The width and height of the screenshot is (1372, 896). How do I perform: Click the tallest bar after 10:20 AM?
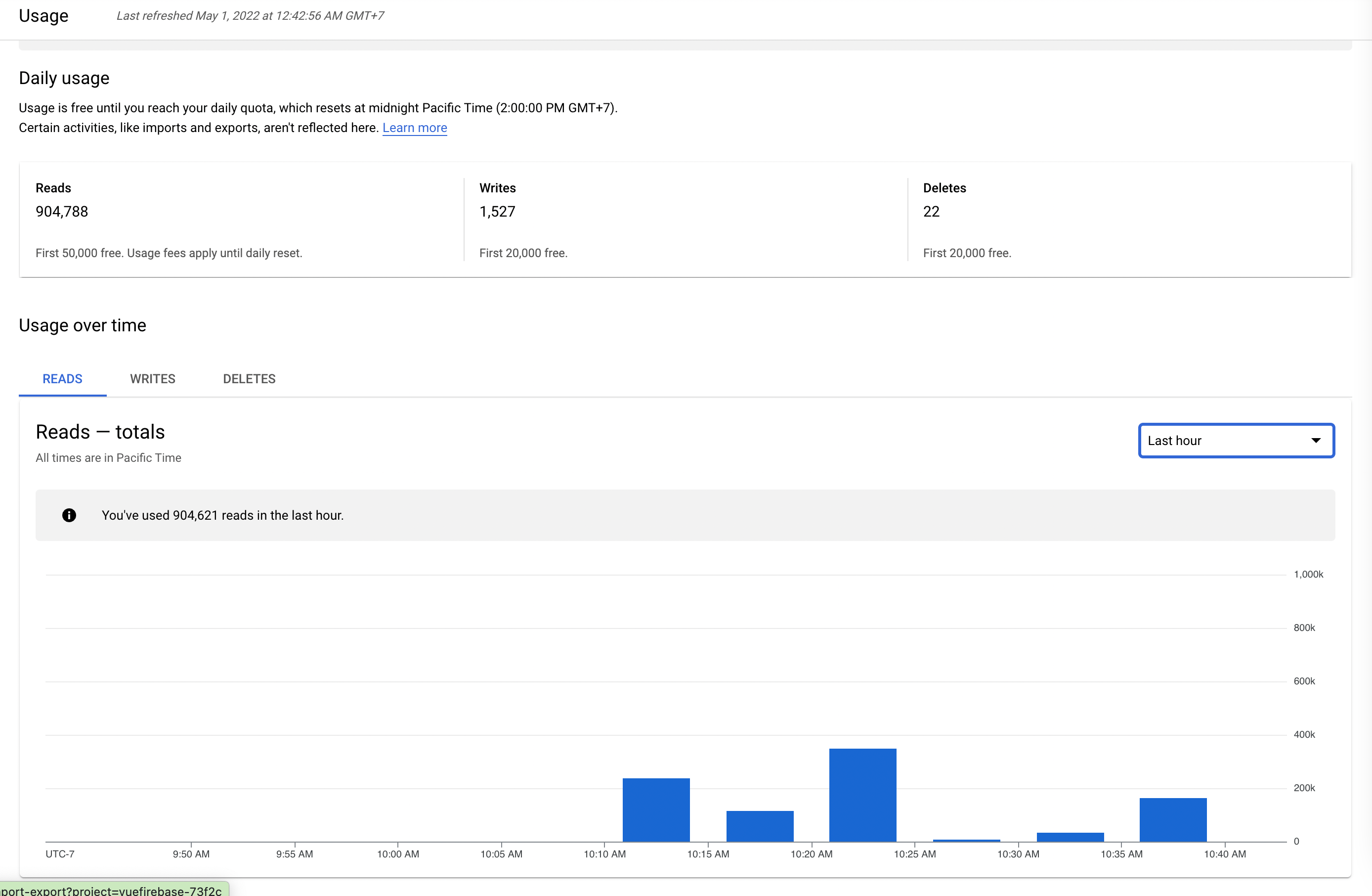862,795
